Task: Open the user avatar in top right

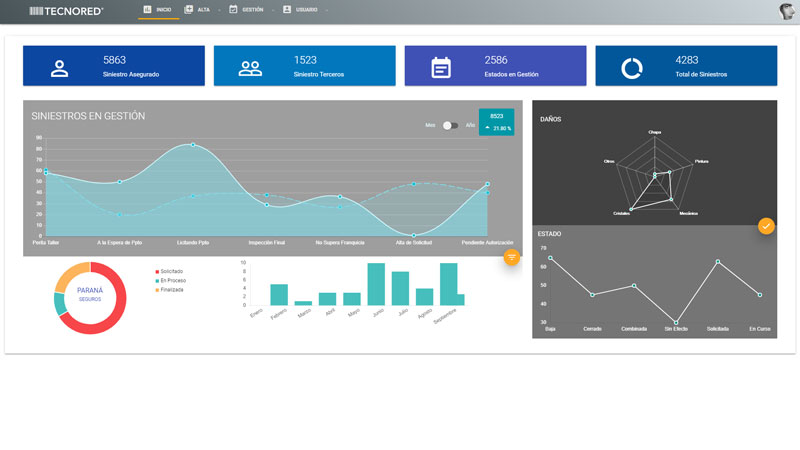Action: pyautogui.click(x=787, y=11)
